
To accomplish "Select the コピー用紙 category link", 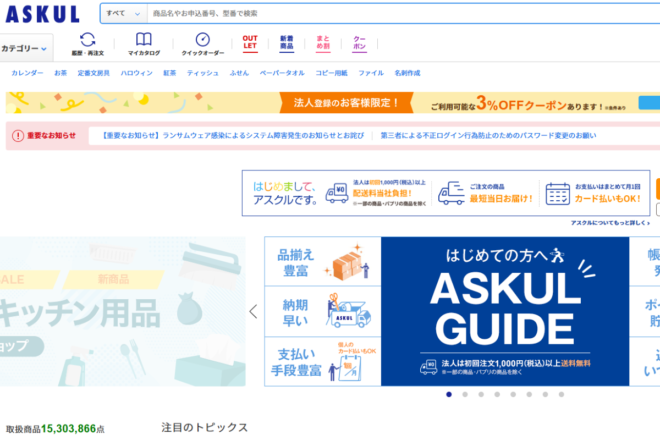I will (x=331, y=73).
